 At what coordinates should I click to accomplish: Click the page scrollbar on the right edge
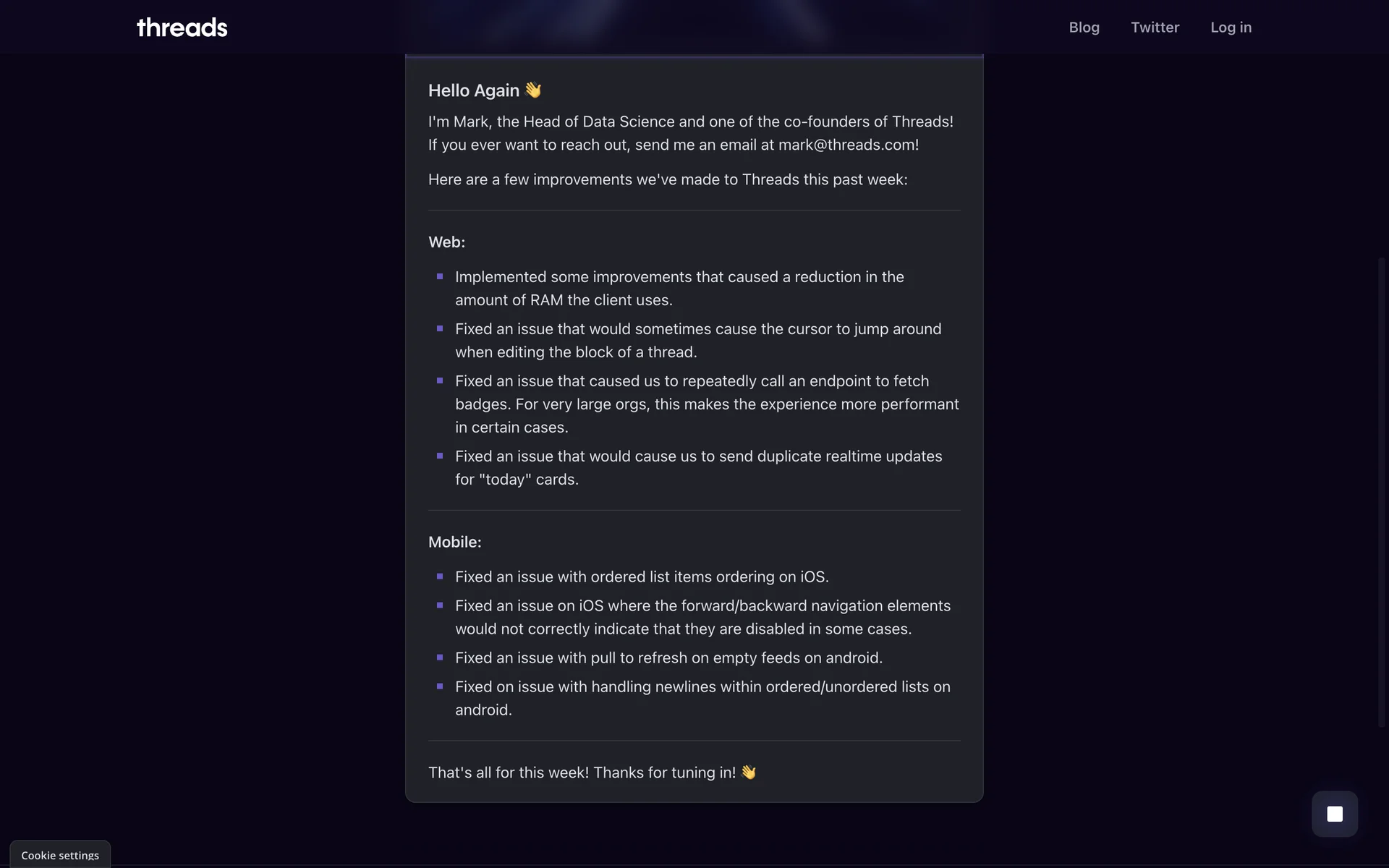[x=1381, y=492]
